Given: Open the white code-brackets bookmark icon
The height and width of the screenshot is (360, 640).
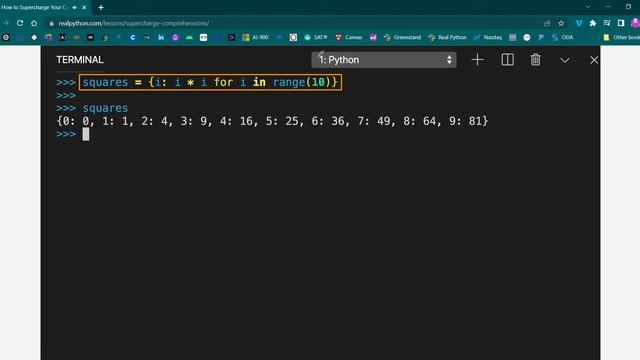Looking at the screenshot, I should click(x=203, y=37).
